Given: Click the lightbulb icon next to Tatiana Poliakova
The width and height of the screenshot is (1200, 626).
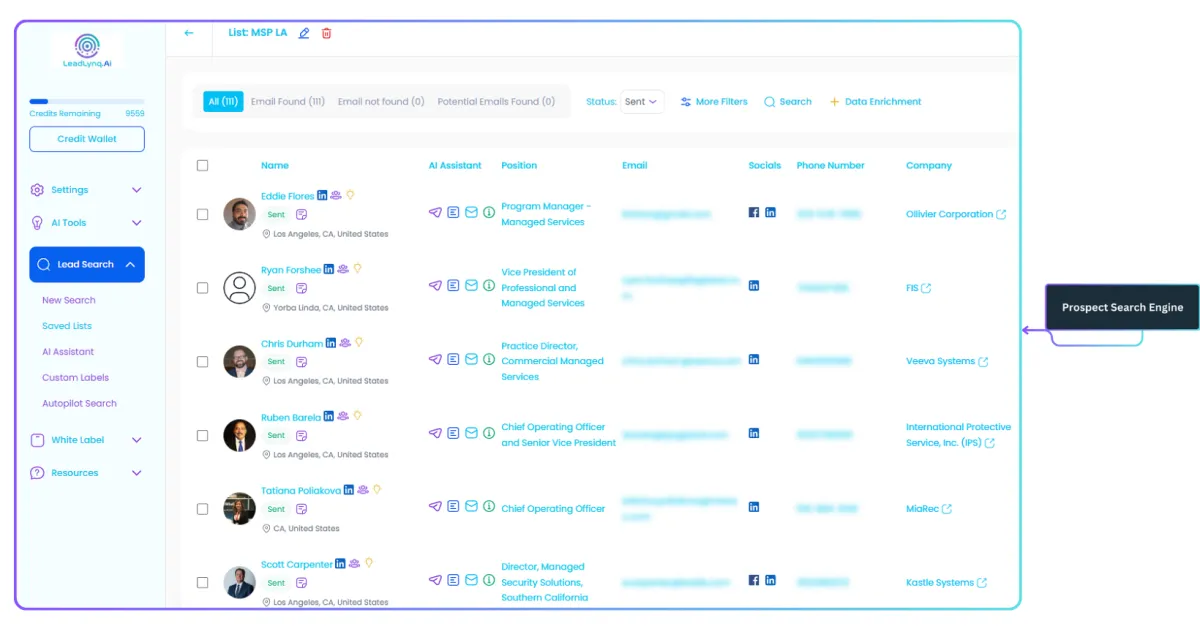Looking at the screenshot, I should [x=377, y=490].
